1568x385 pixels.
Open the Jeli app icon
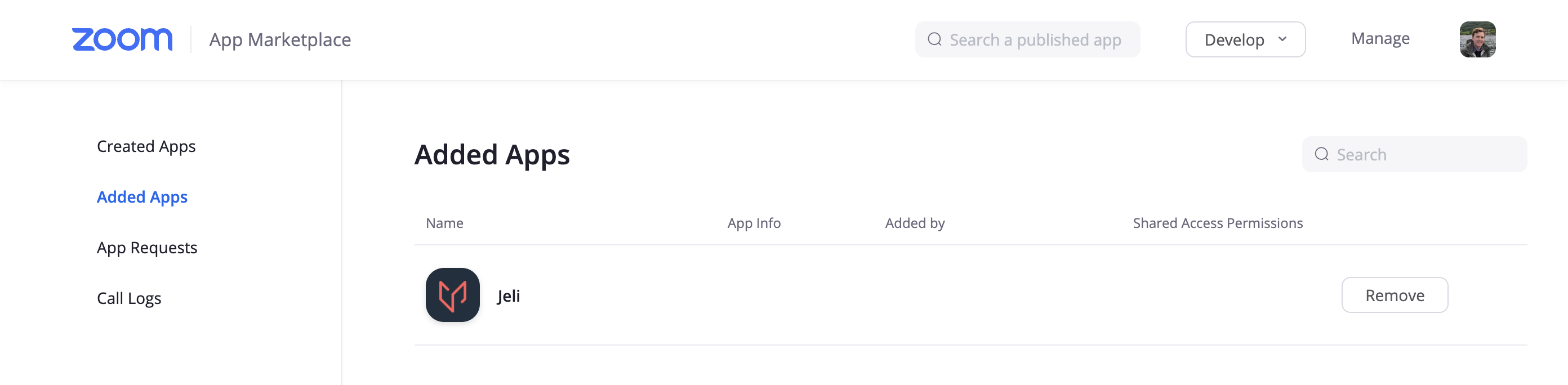pyautogui.click(x=452, y=295)
